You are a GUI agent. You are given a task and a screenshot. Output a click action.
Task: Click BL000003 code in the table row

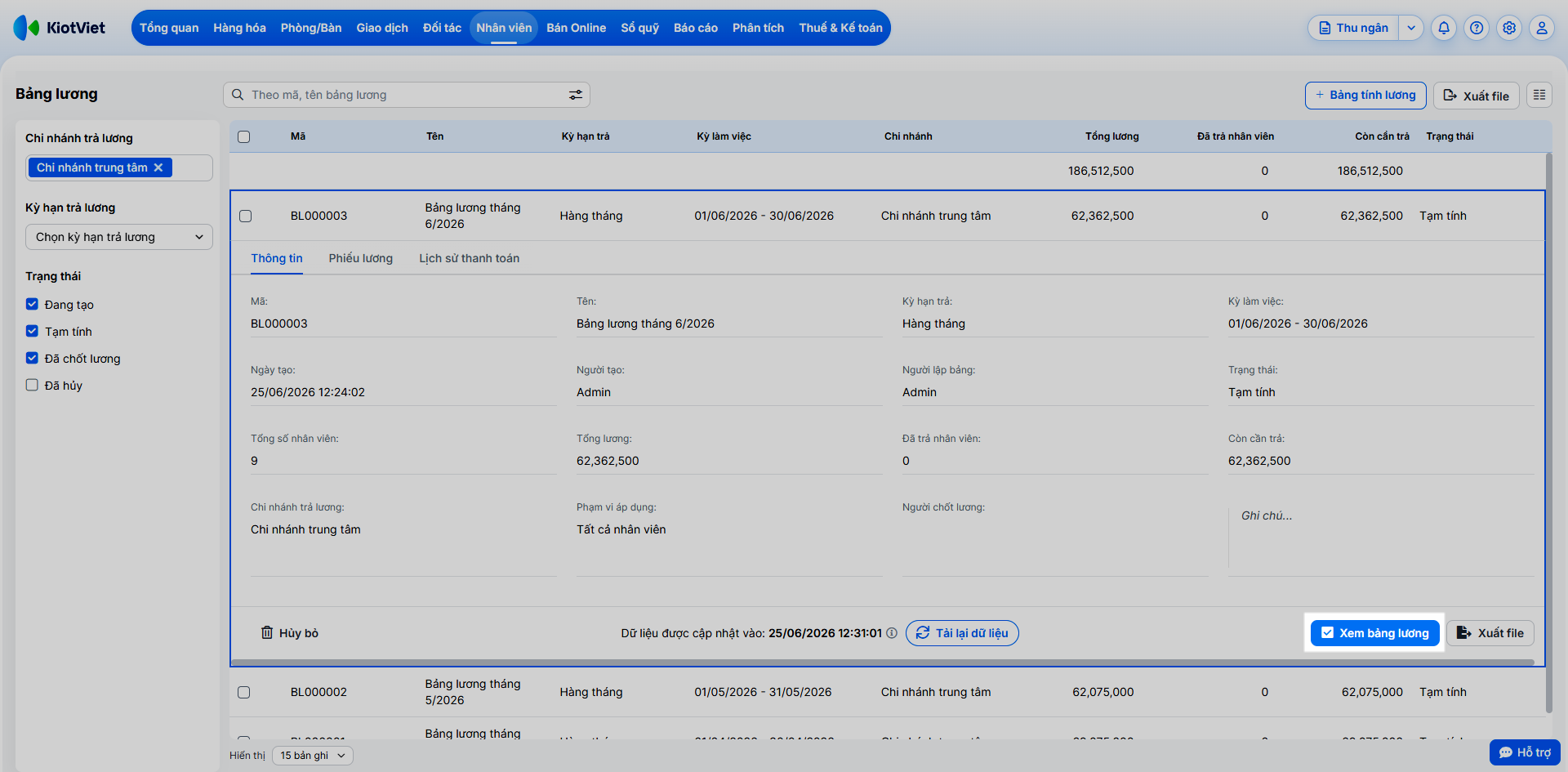[318, 216]
